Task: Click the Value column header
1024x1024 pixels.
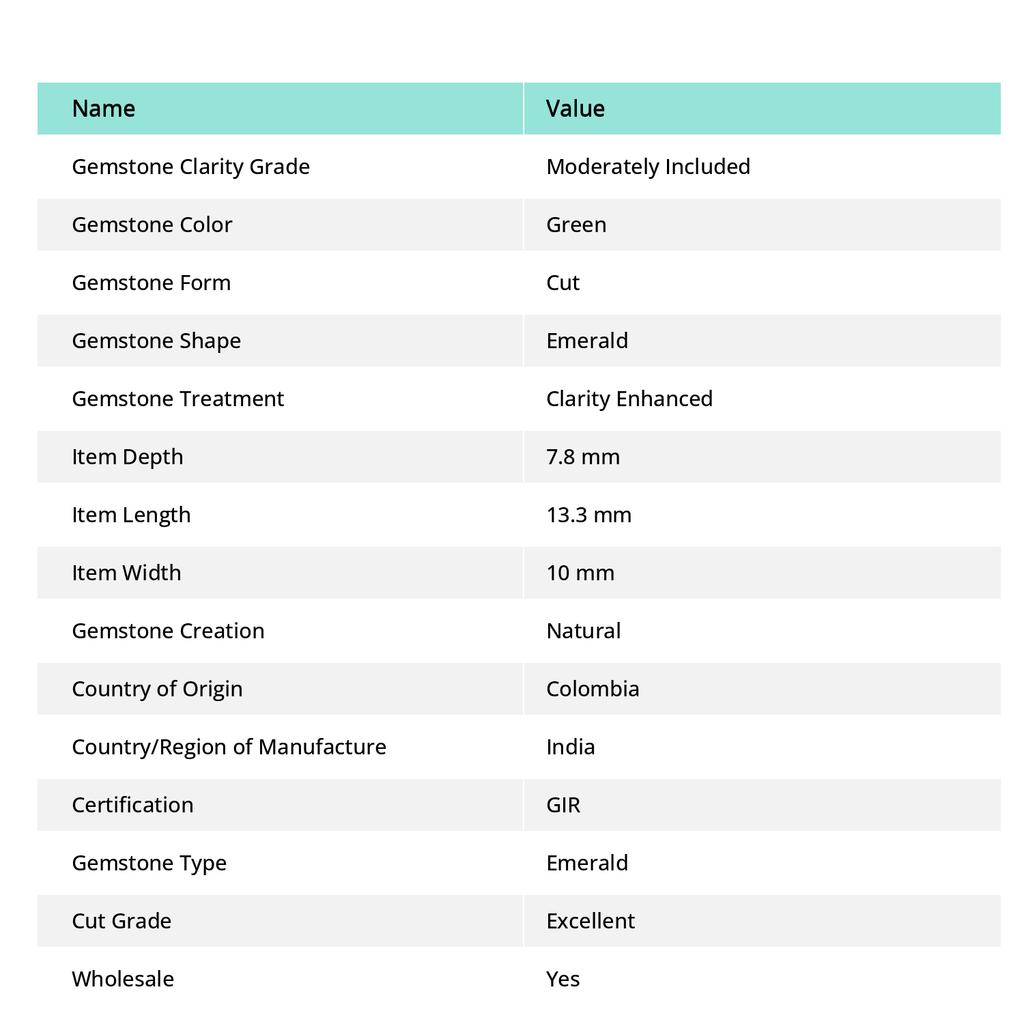Action: [x=575, y=109]
